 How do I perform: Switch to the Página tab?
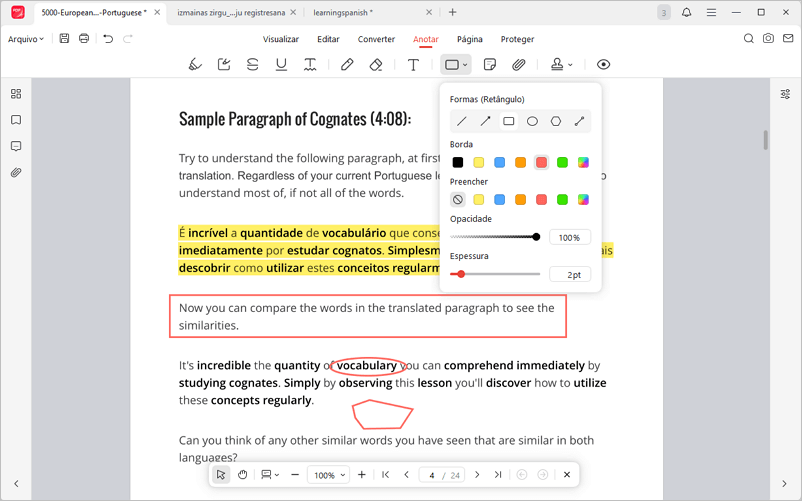(470, 39)
